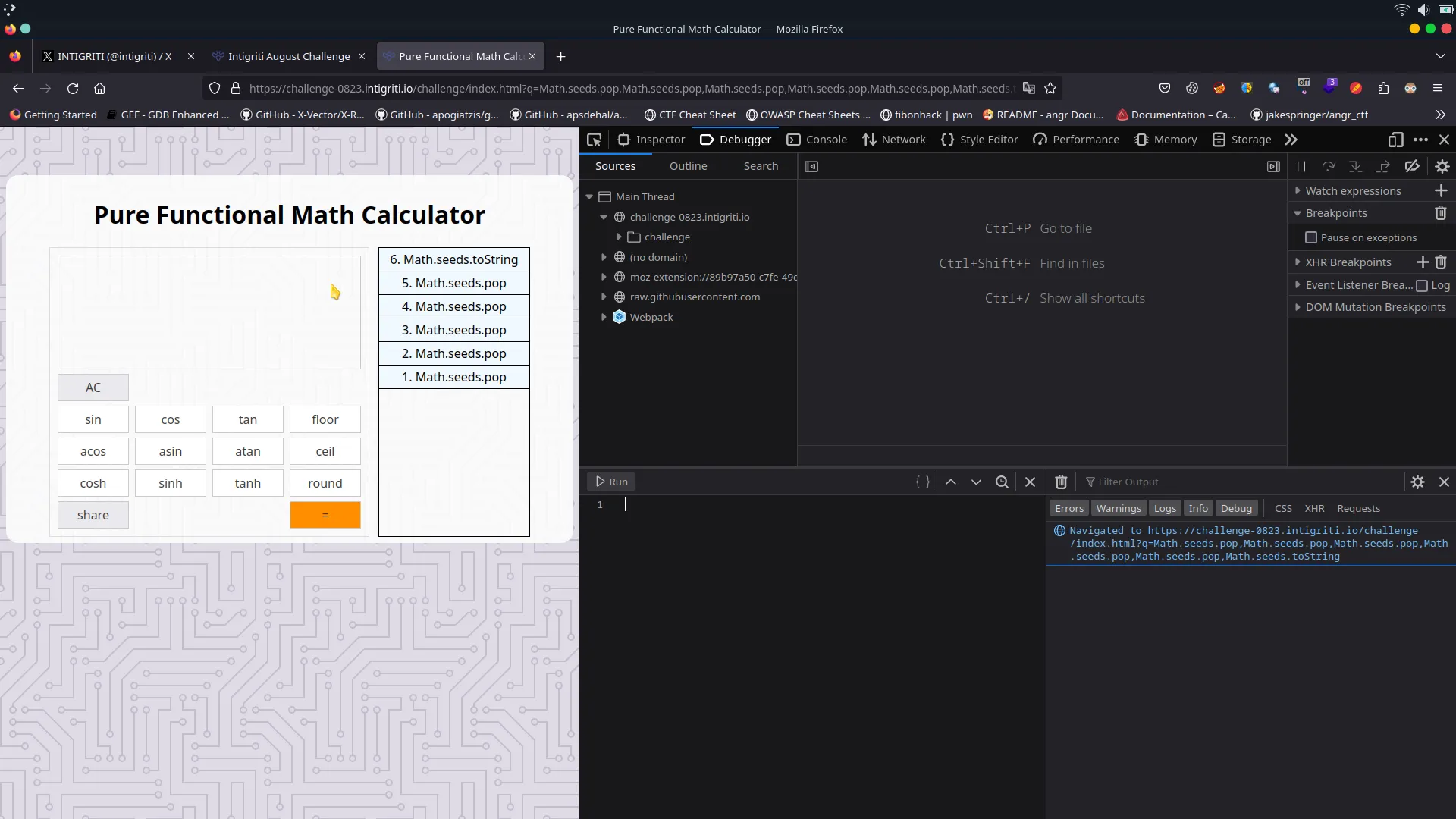The width and height of the screenshot is (1456, 819).
Task: Expand raw.githubusercontent.com source node
Action: coord(604,297)
